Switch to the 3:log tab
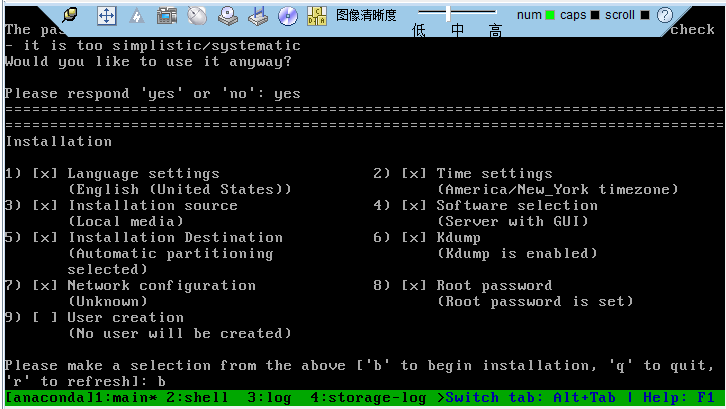Screen dimensions: 726x409 [268, 398]
